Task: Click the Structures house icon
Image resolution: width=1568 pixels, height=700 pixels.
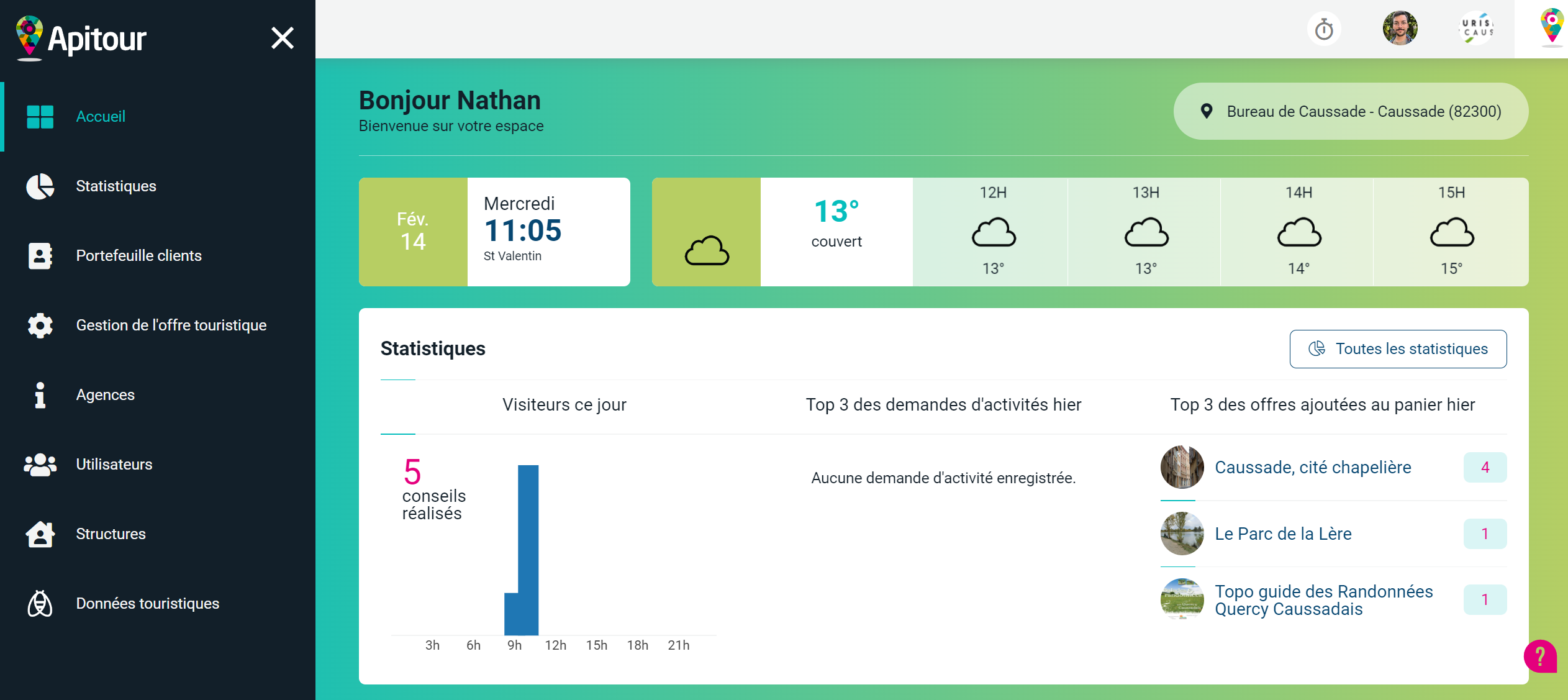Action: [40, 534]
